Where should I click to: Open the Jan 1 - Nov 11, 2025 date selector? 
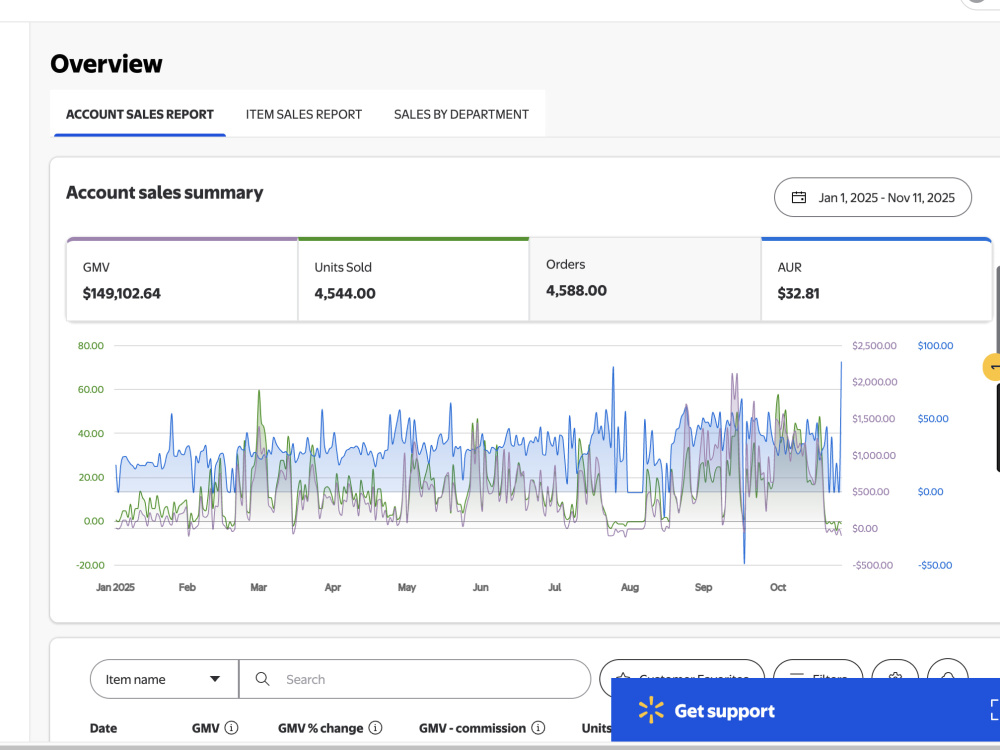[x=872, y=197]
